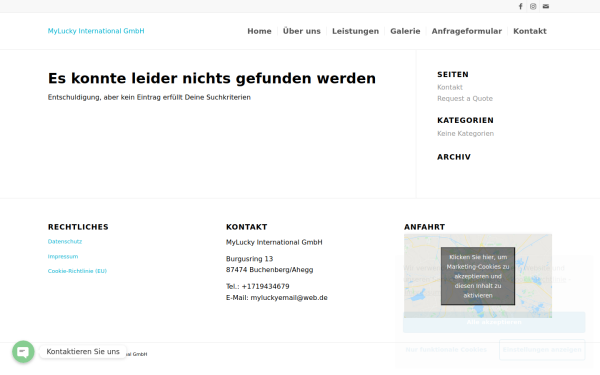Open Kontakt link under Seiten
The height and width of the screenshot is (375, 600).
coord(450,87)
